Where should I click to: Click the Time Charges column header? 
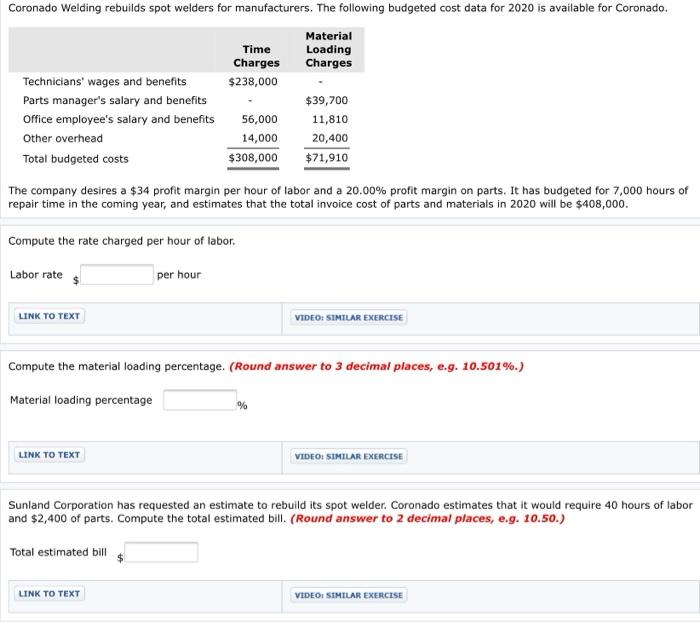(x=256, y=56)
